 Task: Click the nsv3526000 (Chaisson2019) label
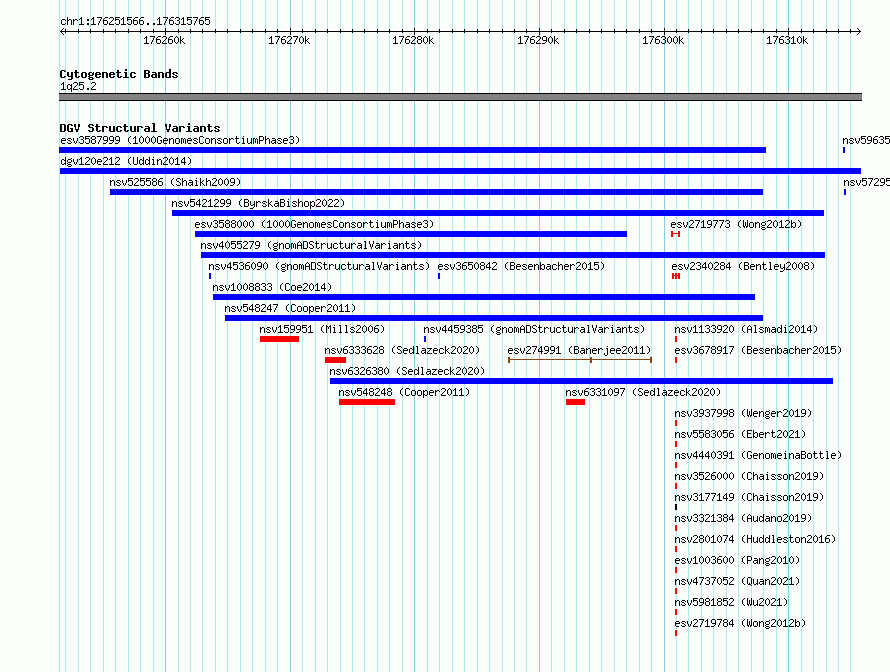point(749,476)
